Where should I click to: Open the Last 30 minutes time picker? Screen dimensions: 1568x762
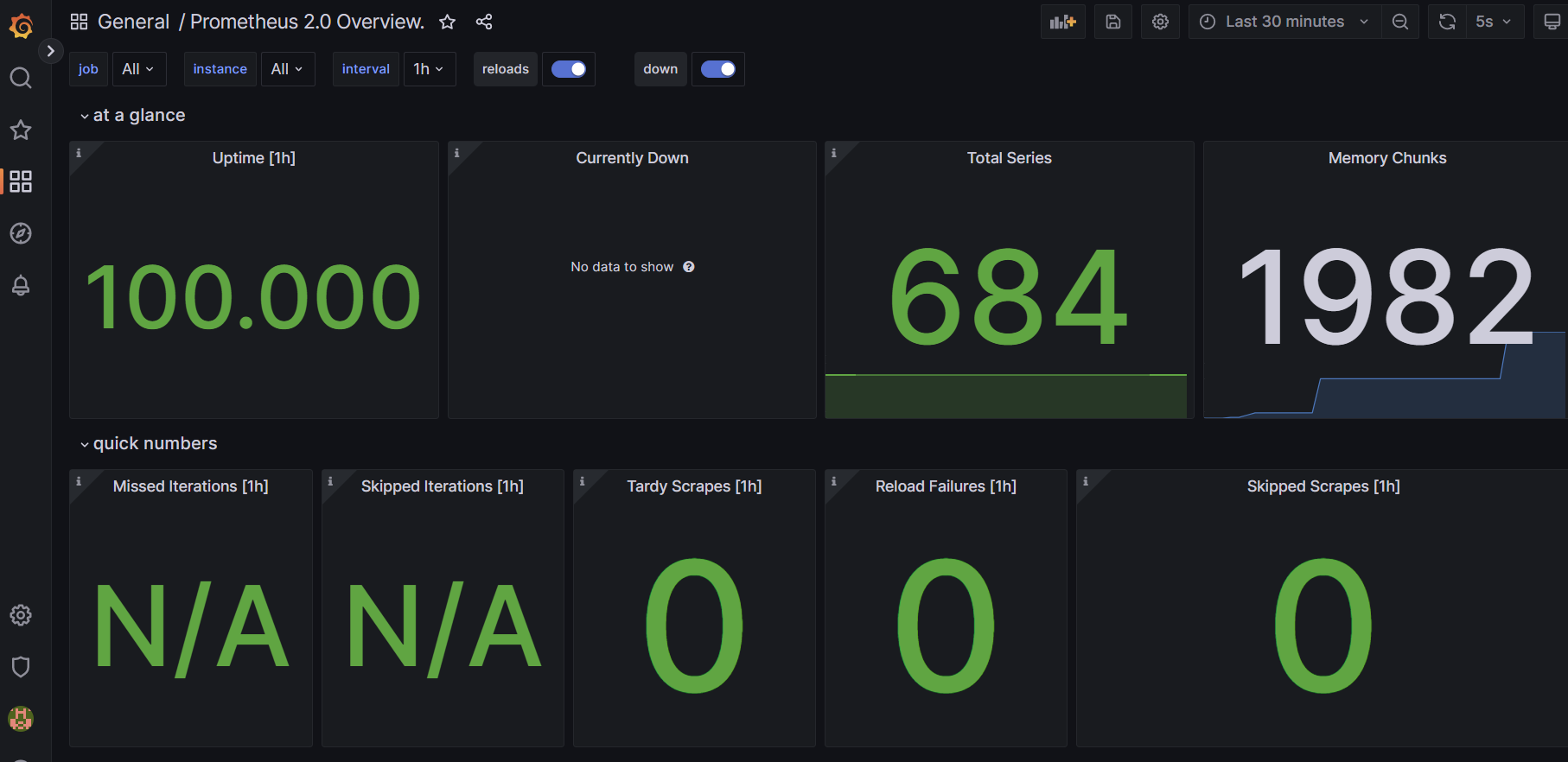click(1284, 22)
